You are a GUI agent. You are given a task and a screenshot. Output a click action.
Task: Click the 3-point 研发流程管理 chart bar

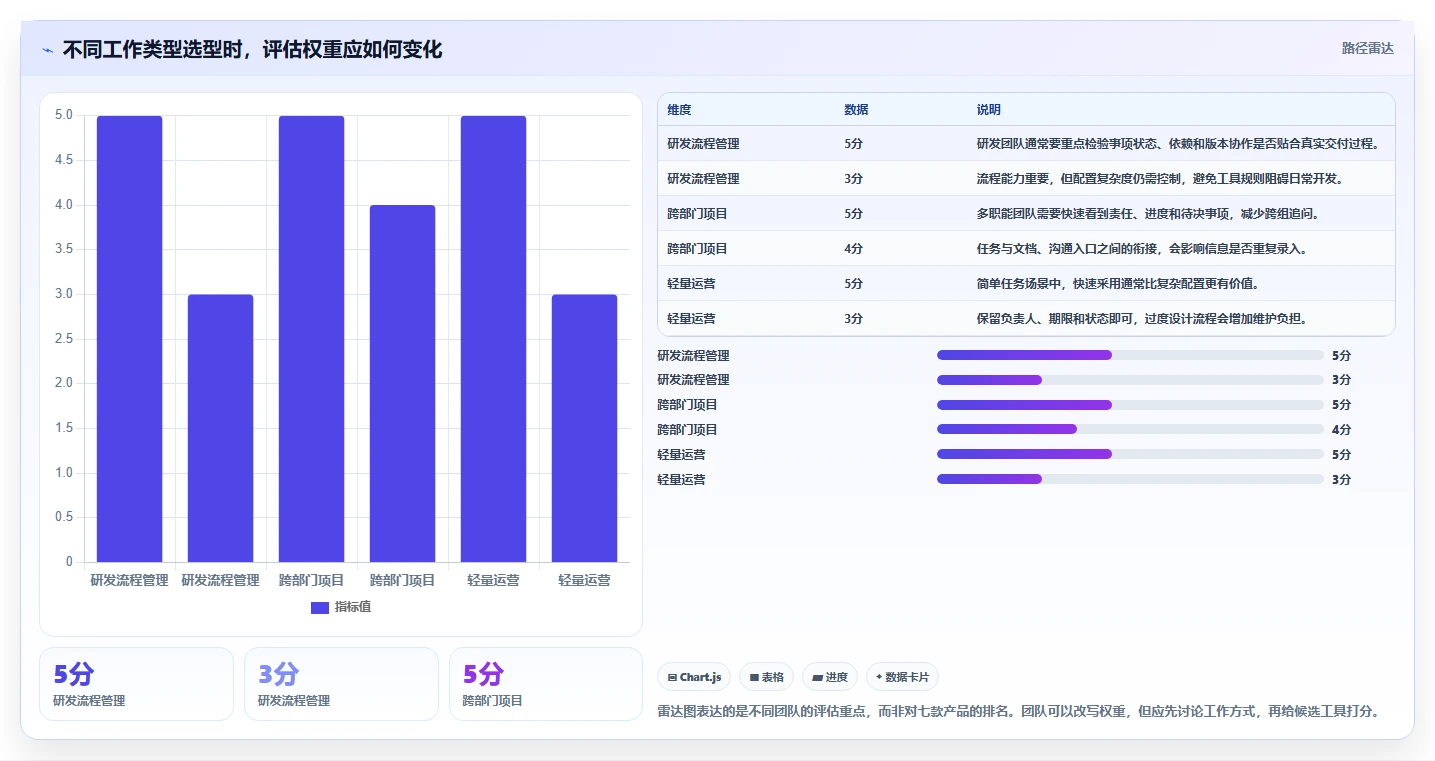click(x=220, y=428)
